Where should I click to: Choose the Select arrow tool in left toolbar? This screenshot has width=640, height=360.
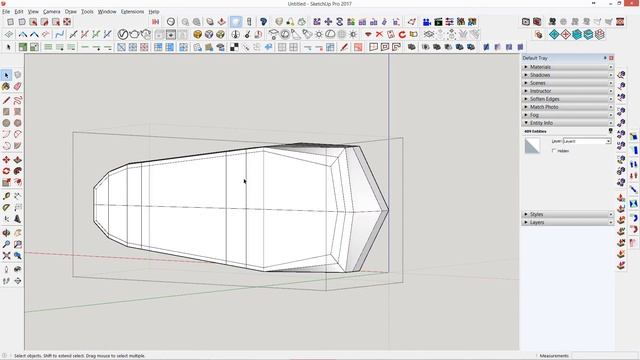(x=6, y=75)
